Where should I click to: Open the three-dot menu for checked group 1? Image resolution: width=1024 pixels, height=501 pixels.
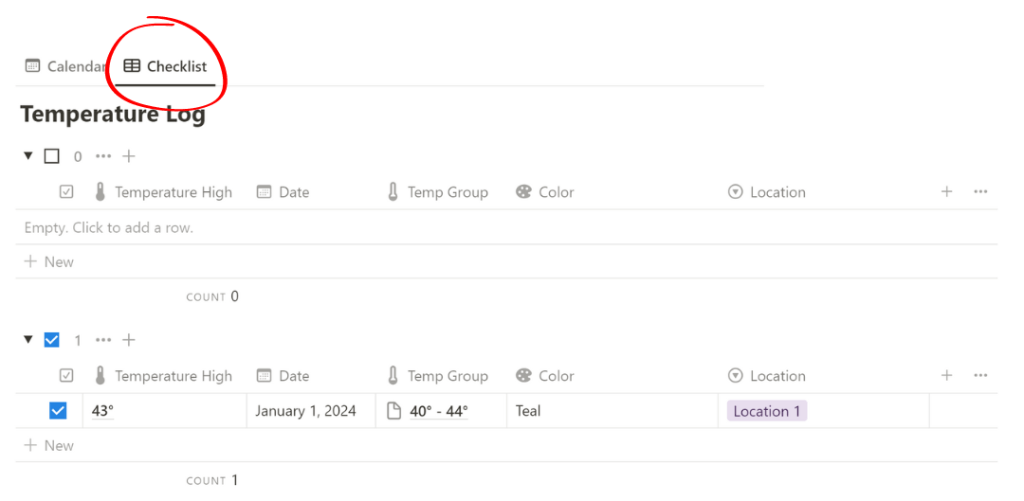pyautogui.click(x=104, y=340)
